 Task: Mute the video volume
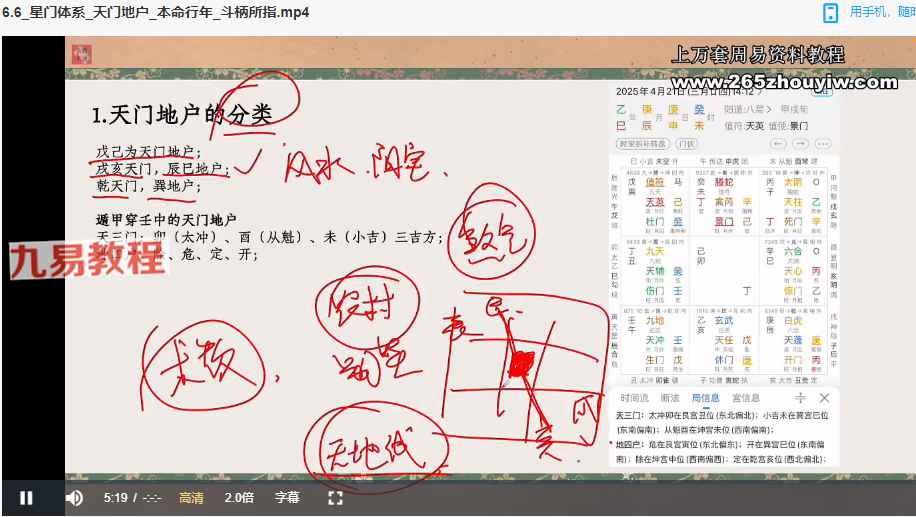pos(74,498)
